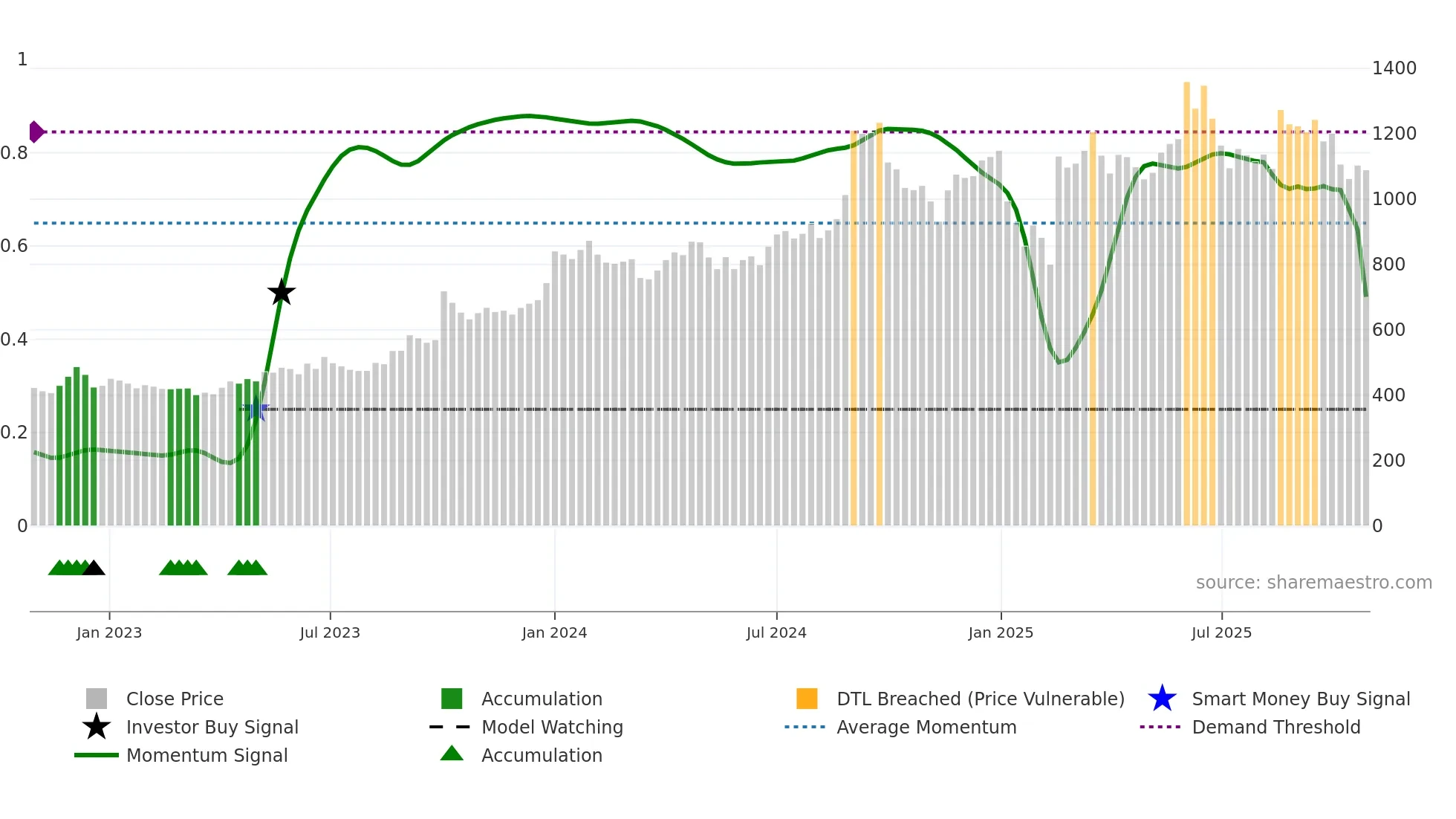This screenshot has width=1456, height=819.
Task: Click the green triangle Accumulation legend icon
Action: (452, 754)
